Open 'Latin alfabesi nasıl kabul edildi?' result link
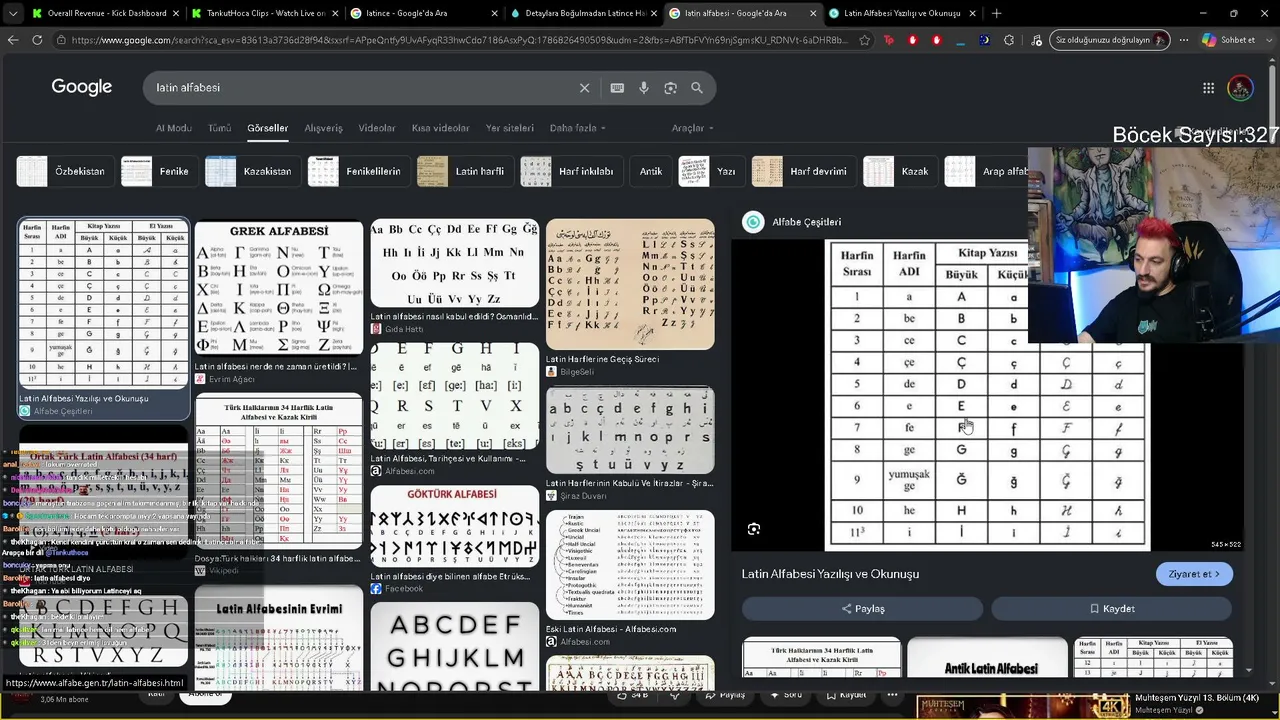 coord(454,316)
